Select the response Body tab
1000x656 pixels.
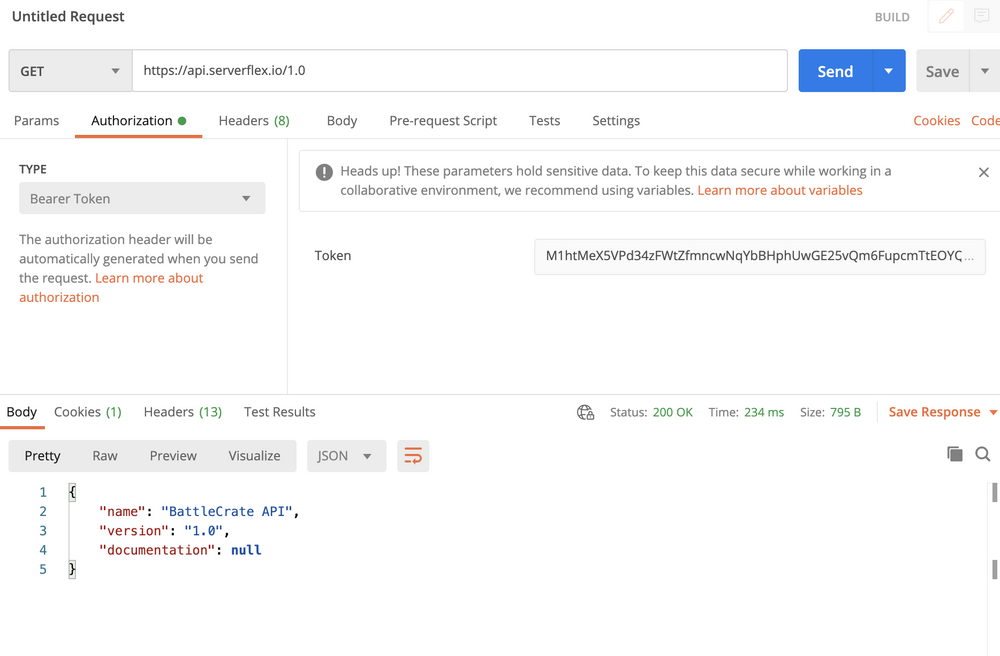pyautogui.click(x=22, y=412)
